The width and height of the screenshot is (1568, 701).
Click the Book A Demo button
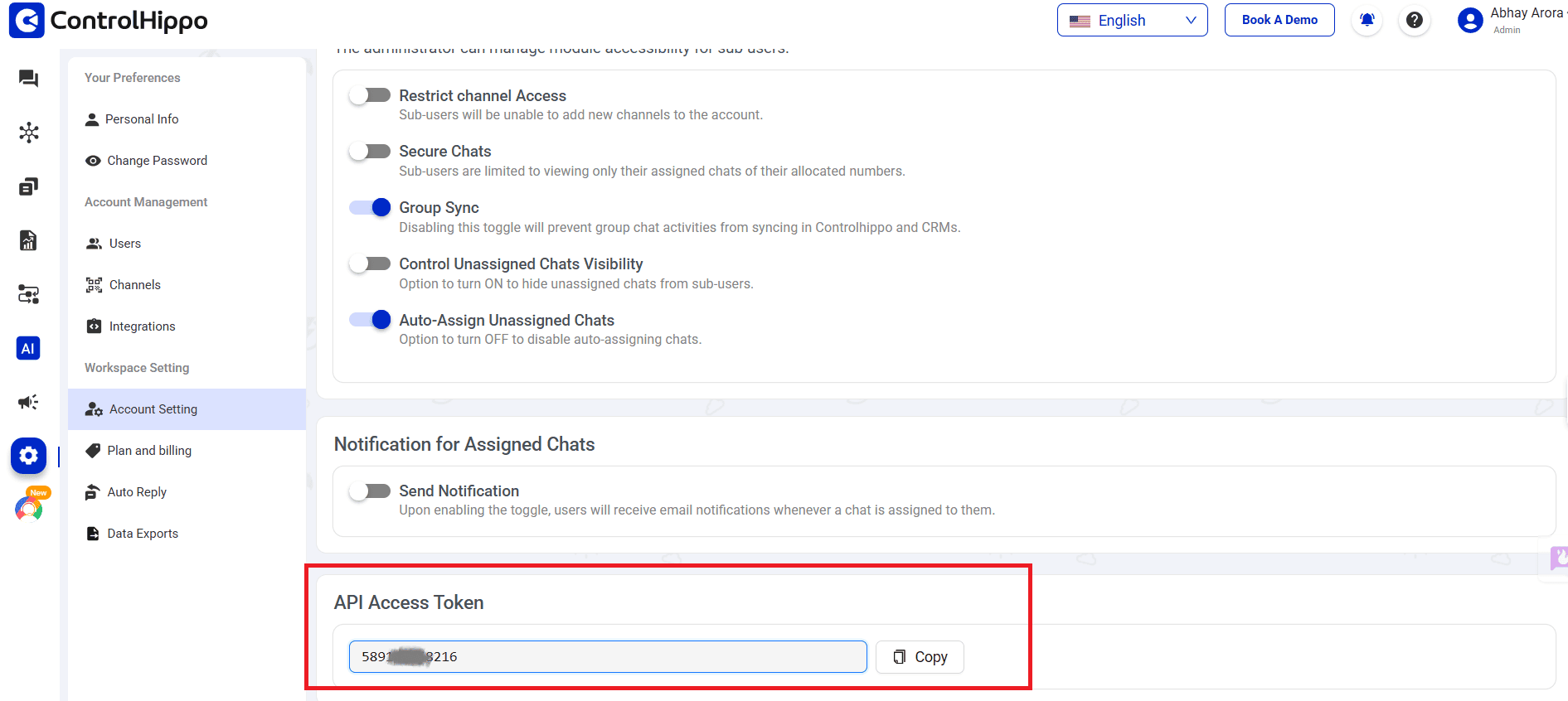(1279, 20)
